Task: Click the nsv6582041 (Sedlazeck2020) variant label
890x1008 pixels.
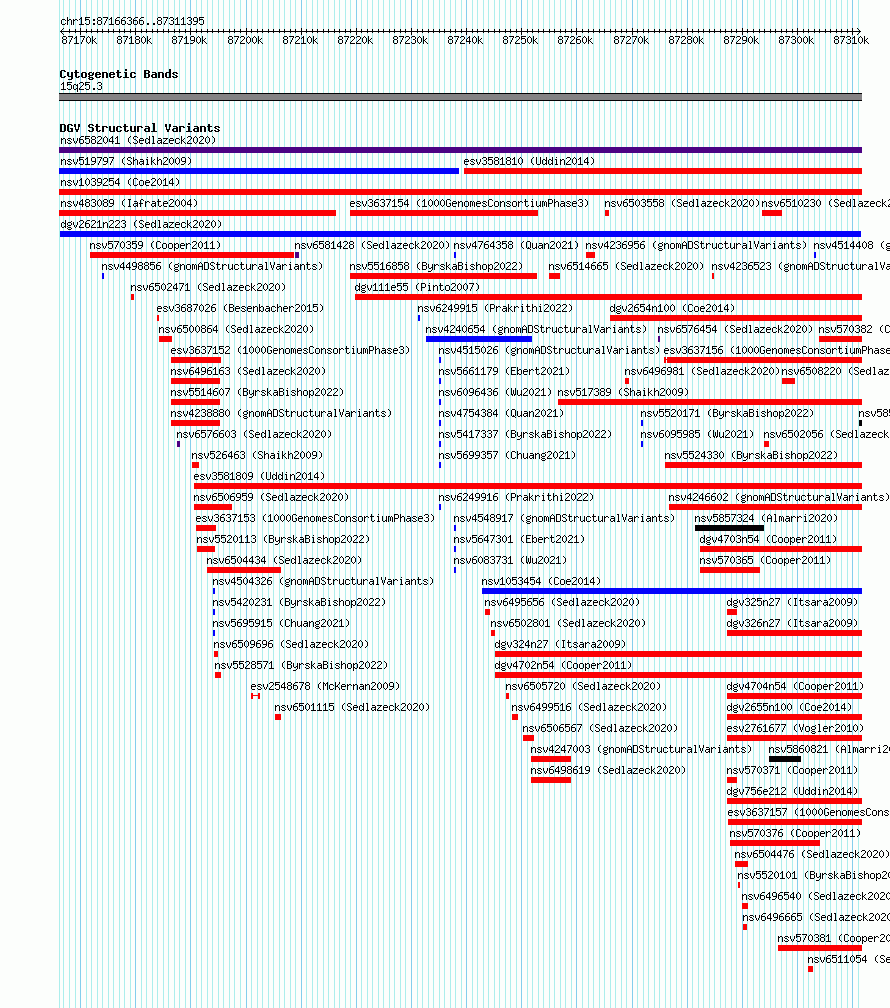Action: (138, 140)
